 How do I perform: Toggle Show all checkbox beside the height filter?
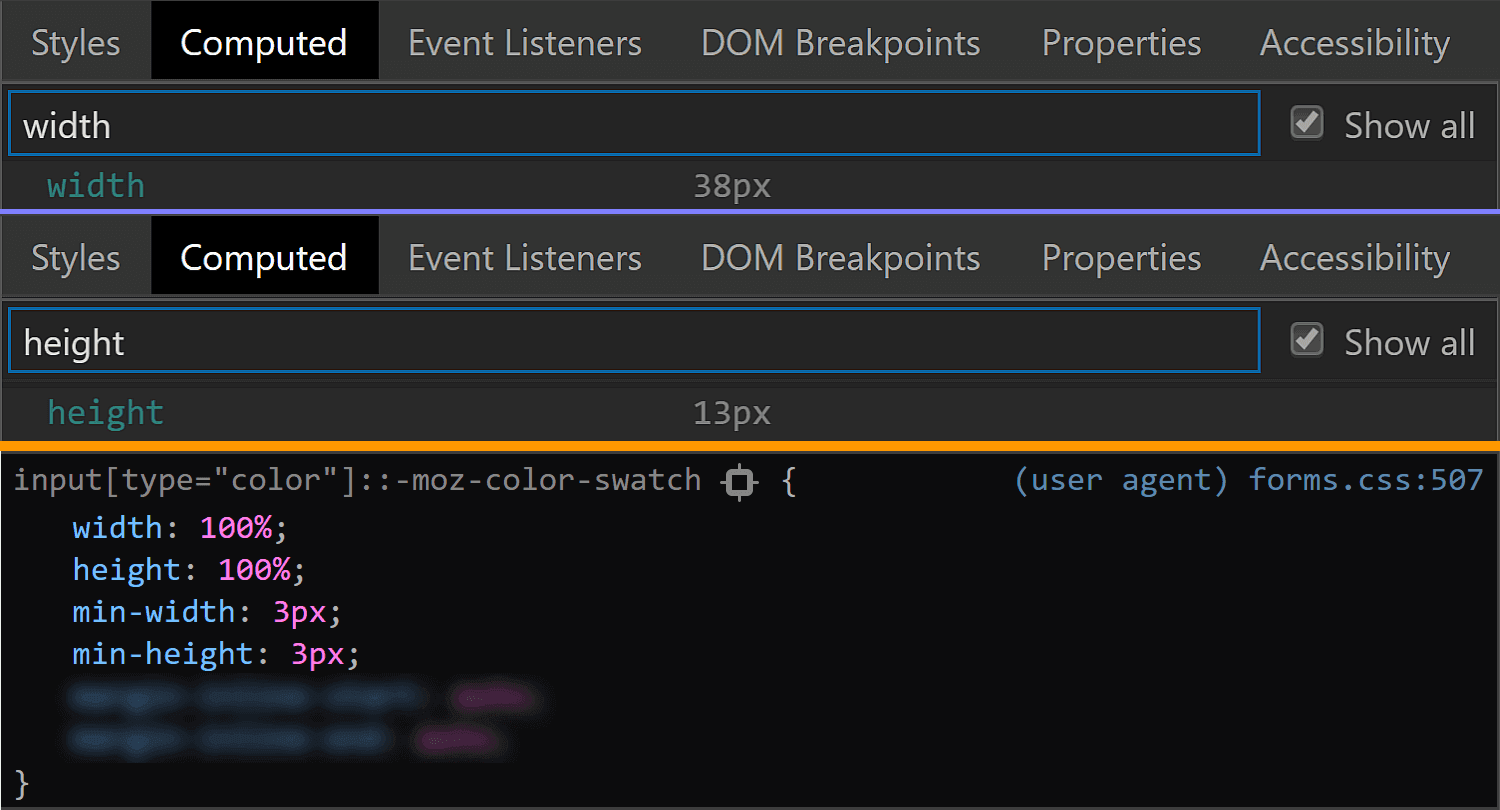(1306, 340)
